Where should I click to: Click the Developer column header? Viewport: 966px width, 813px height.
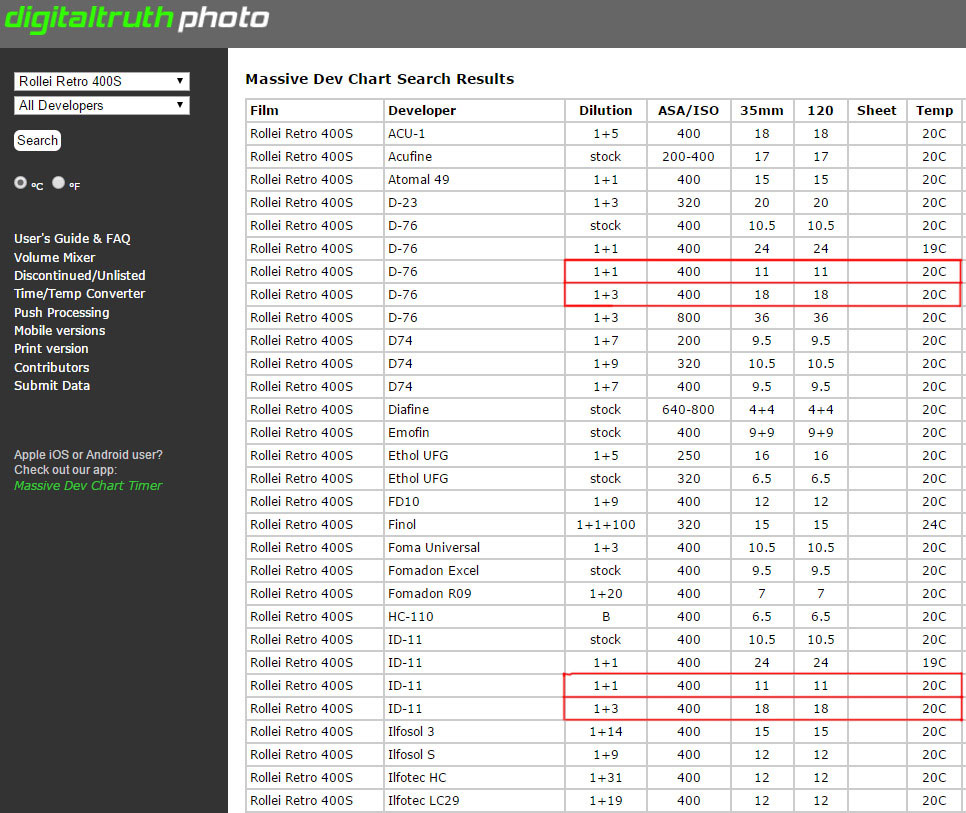tap(422, 111)
